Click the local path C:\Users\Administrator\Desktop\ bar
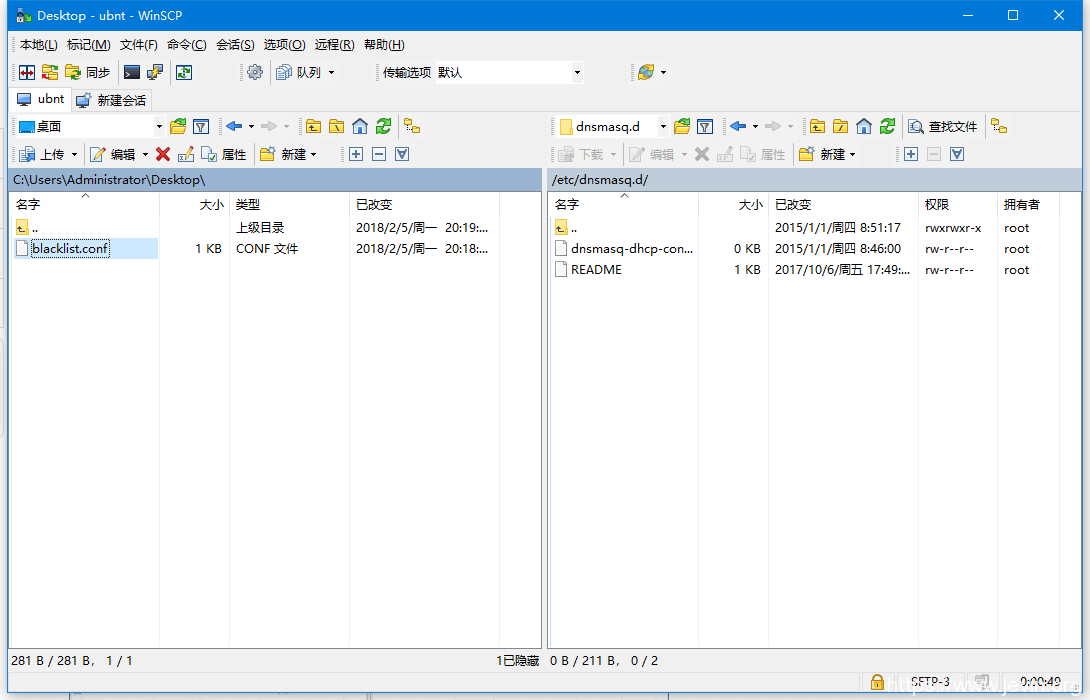The height and width of the screenshot is (700, 1090). click(x=275, y=180)
